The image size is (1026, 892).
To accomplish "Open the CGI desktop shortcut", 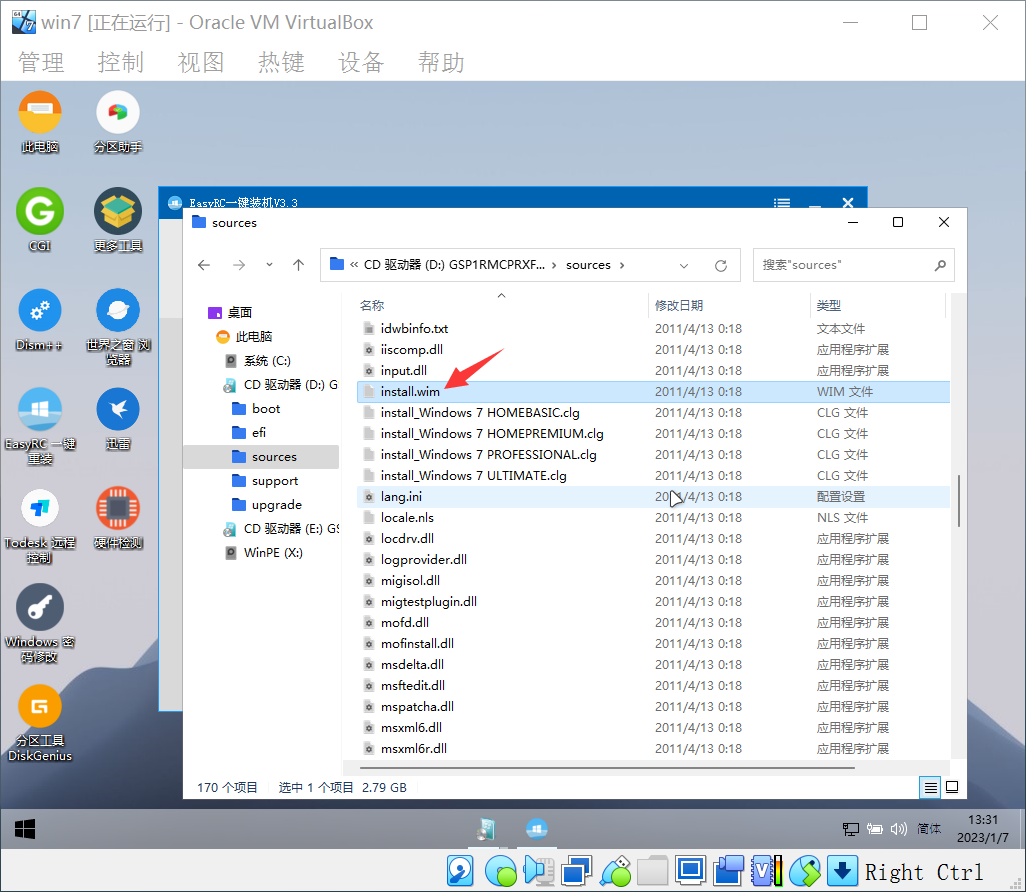I will point(40,220).
